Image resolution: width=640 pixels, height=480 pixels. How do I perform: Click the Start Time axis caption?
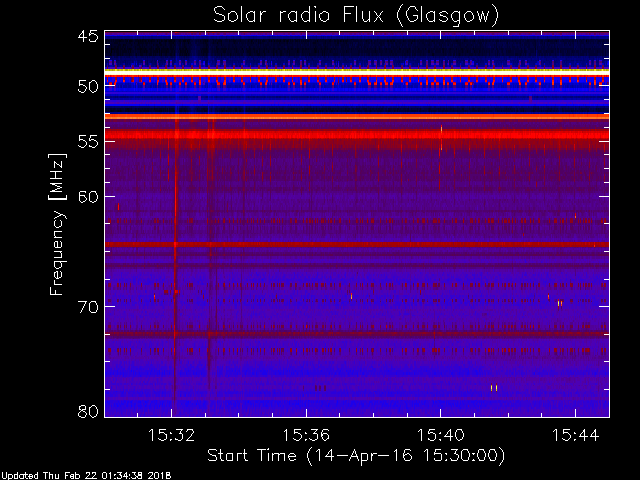356,456
